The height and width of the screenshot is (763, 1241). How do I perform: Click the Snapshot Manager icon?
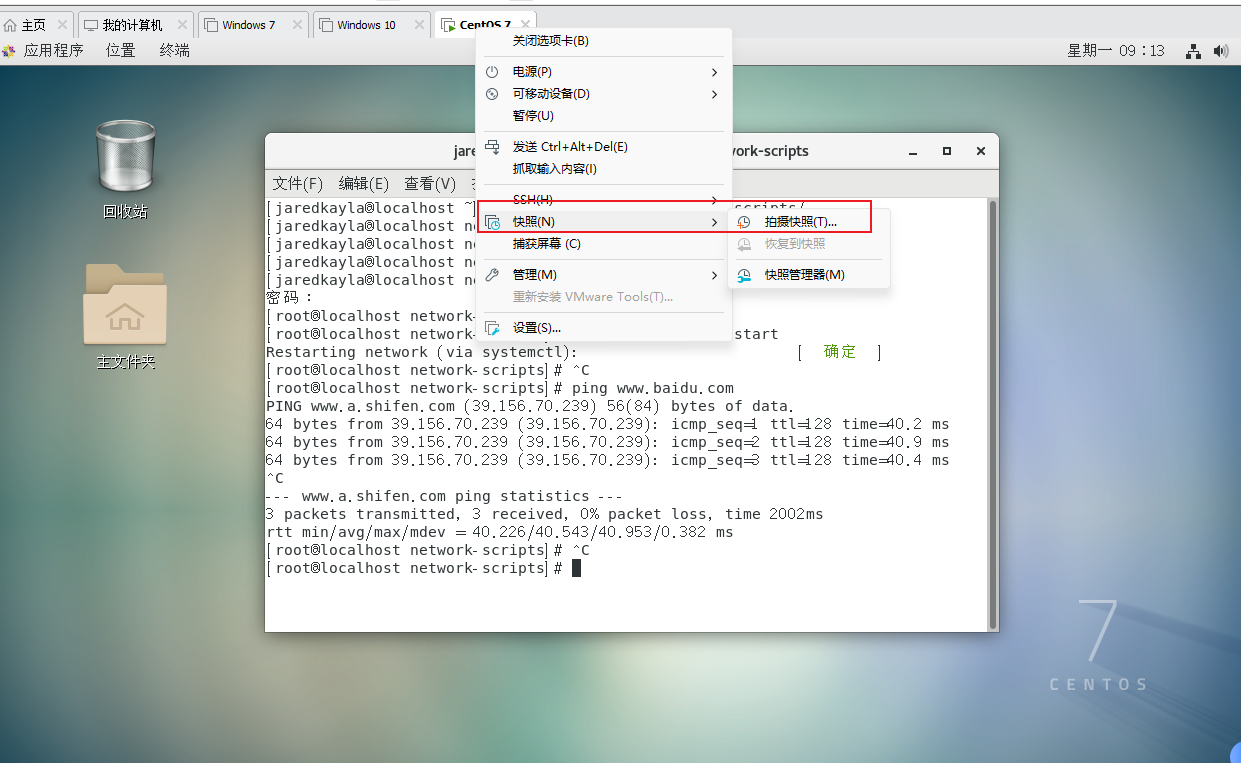point(744,275)
